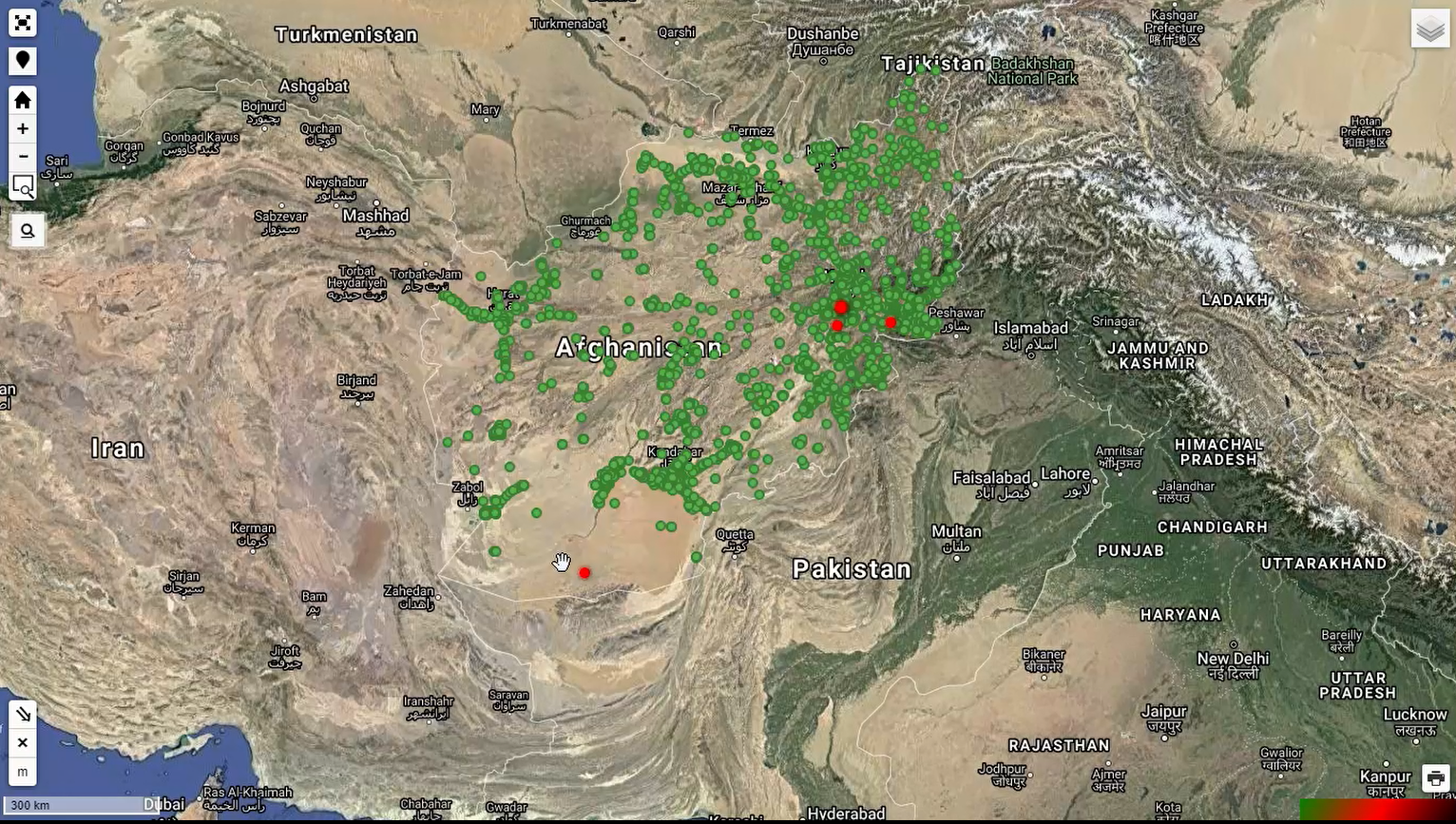Clear measurements with the X button
Screen dimensions: 1456x824
[x=23, y=743]
